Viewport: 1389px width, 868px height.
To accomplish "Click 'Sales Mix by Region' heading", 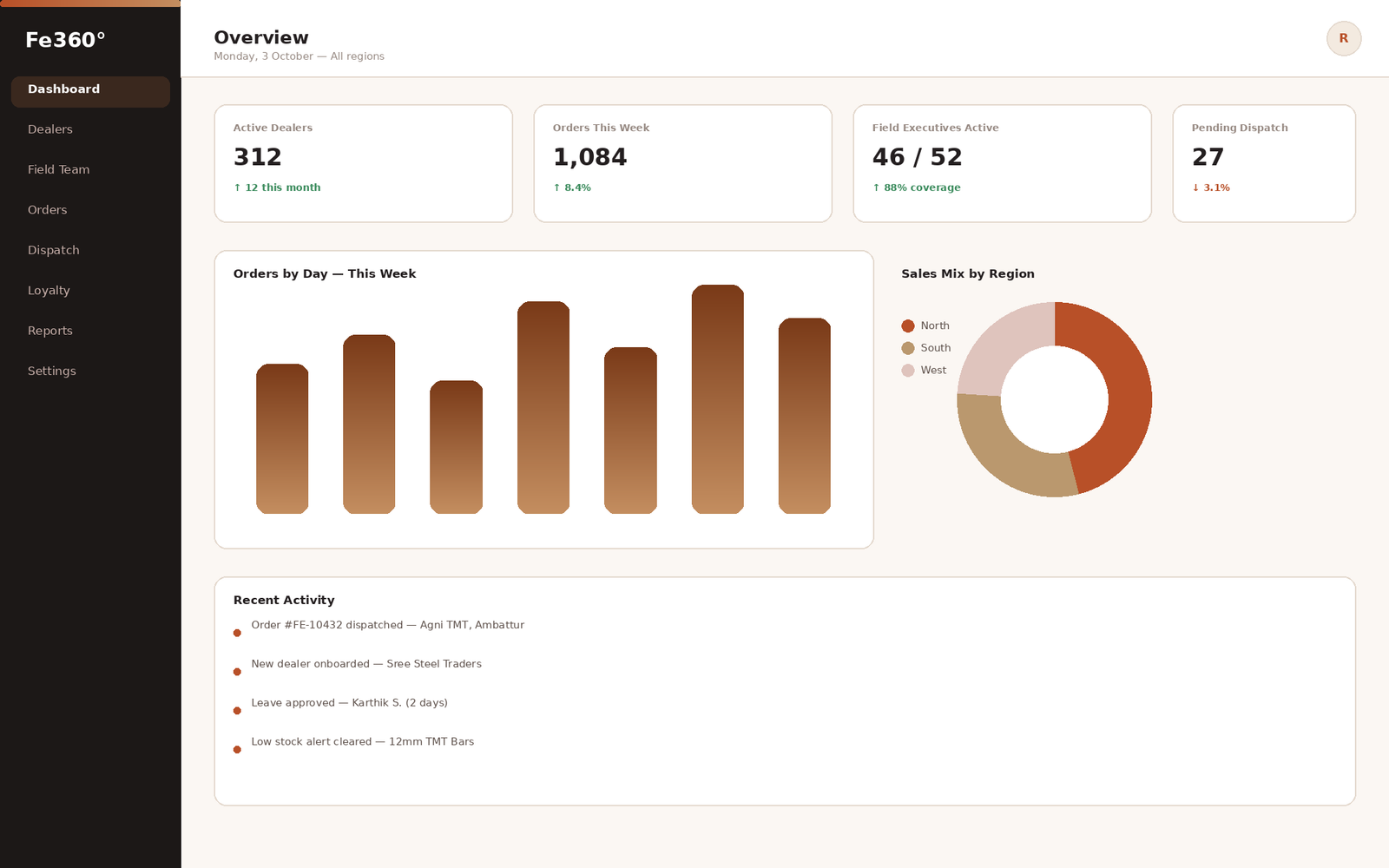I will click(968, 273).
